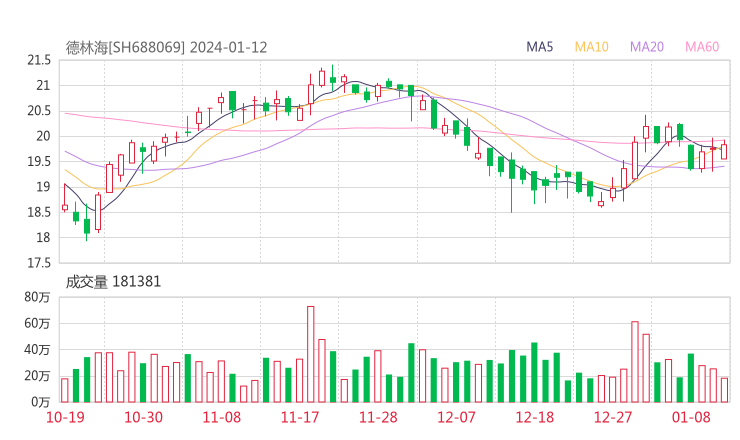
Task: Click the 0万 volume axis label
Action: 41,402
